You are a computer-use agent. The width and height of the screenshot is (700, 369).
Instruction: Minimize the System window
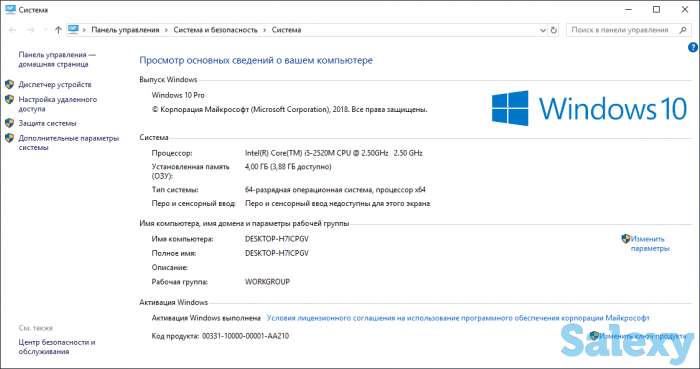628,10
